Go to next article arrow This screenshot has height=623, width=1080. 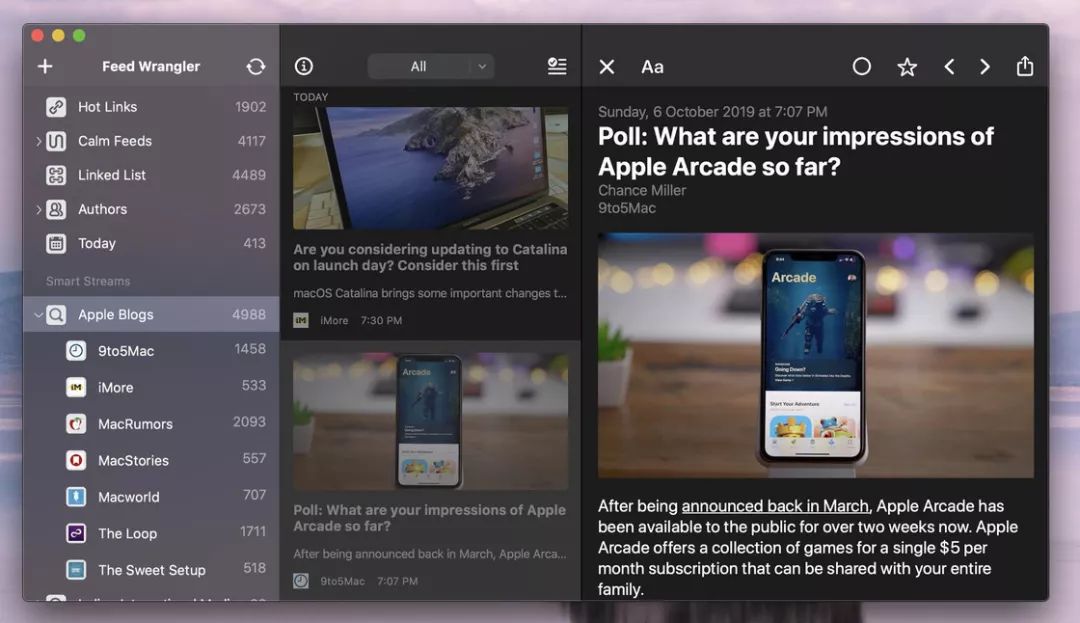tap(985, 67)
